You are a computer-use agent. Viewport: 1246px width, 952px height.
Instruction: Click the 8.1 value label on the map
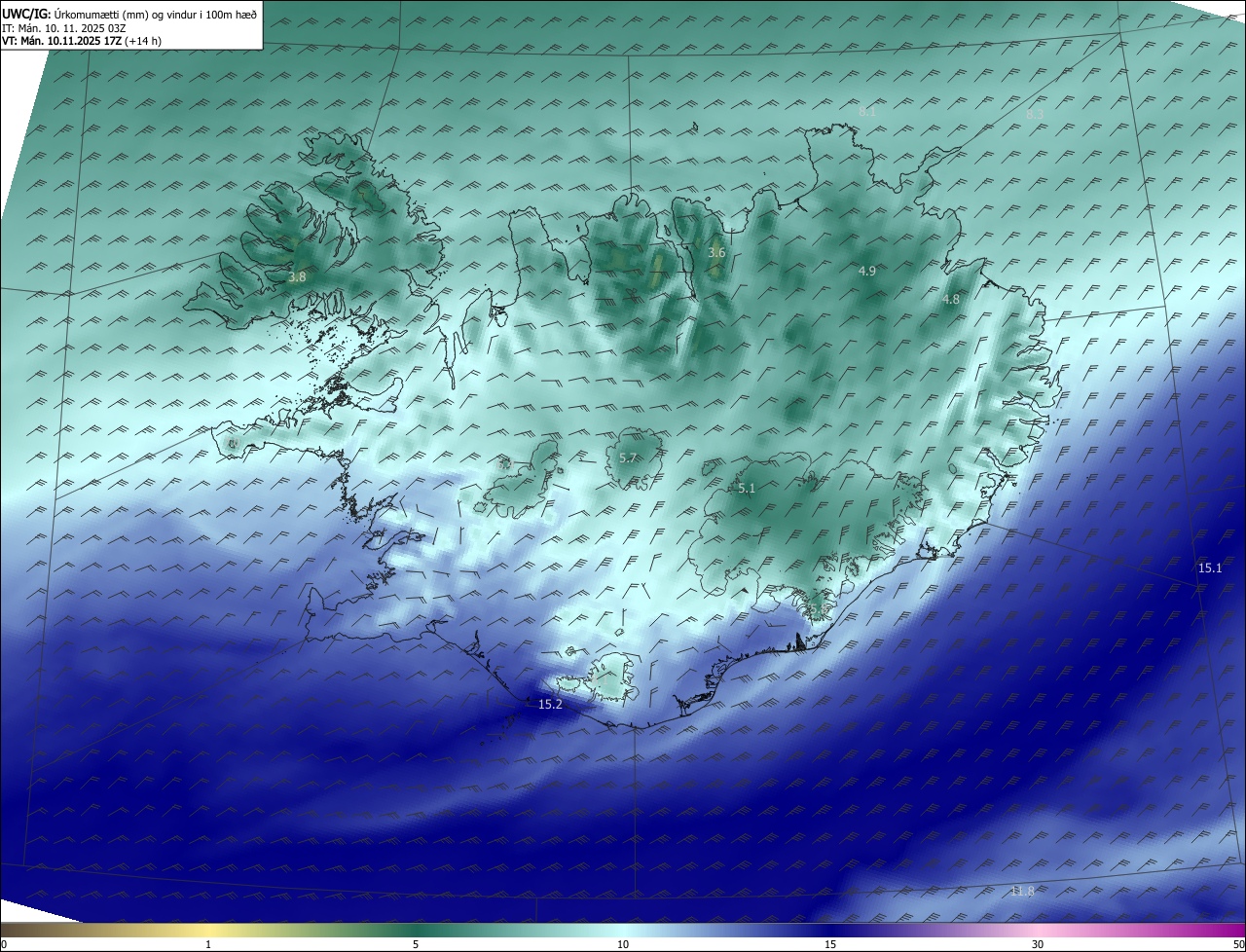tap(867, 112)
